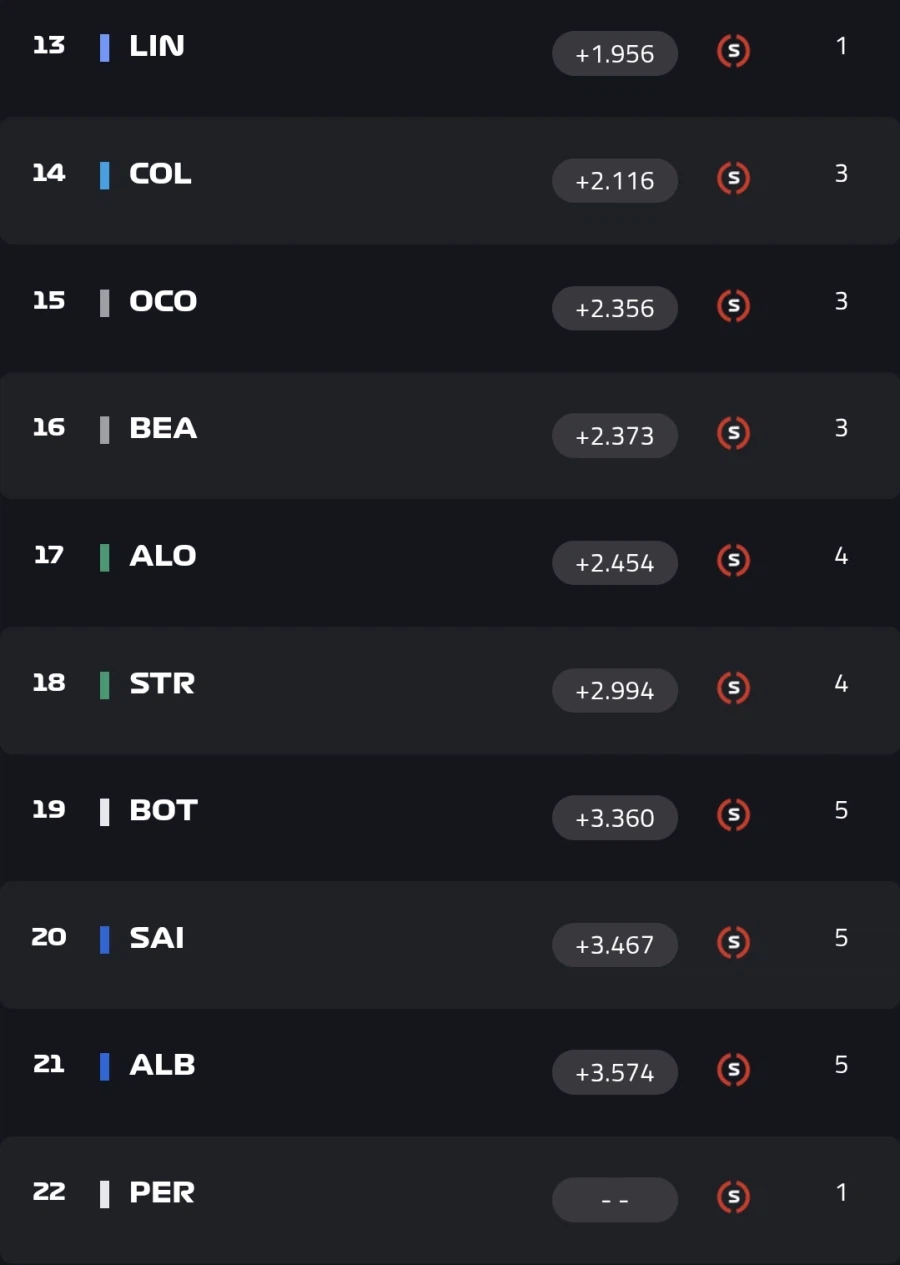Click the soft tyre icon next to BEA
900x1265 pixels.
point(734,433)
